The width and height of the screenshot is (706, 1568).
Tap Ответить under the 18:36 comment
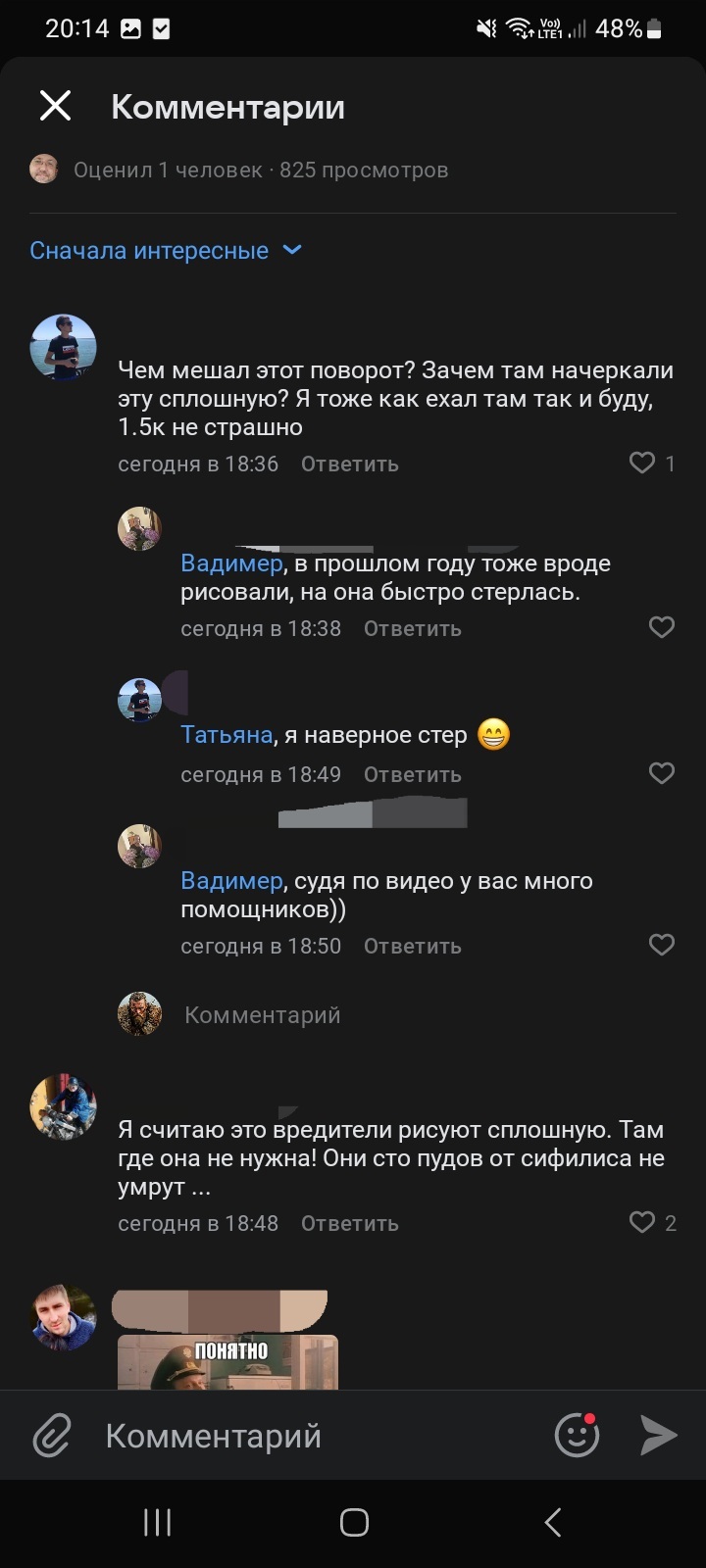point(349,464)
